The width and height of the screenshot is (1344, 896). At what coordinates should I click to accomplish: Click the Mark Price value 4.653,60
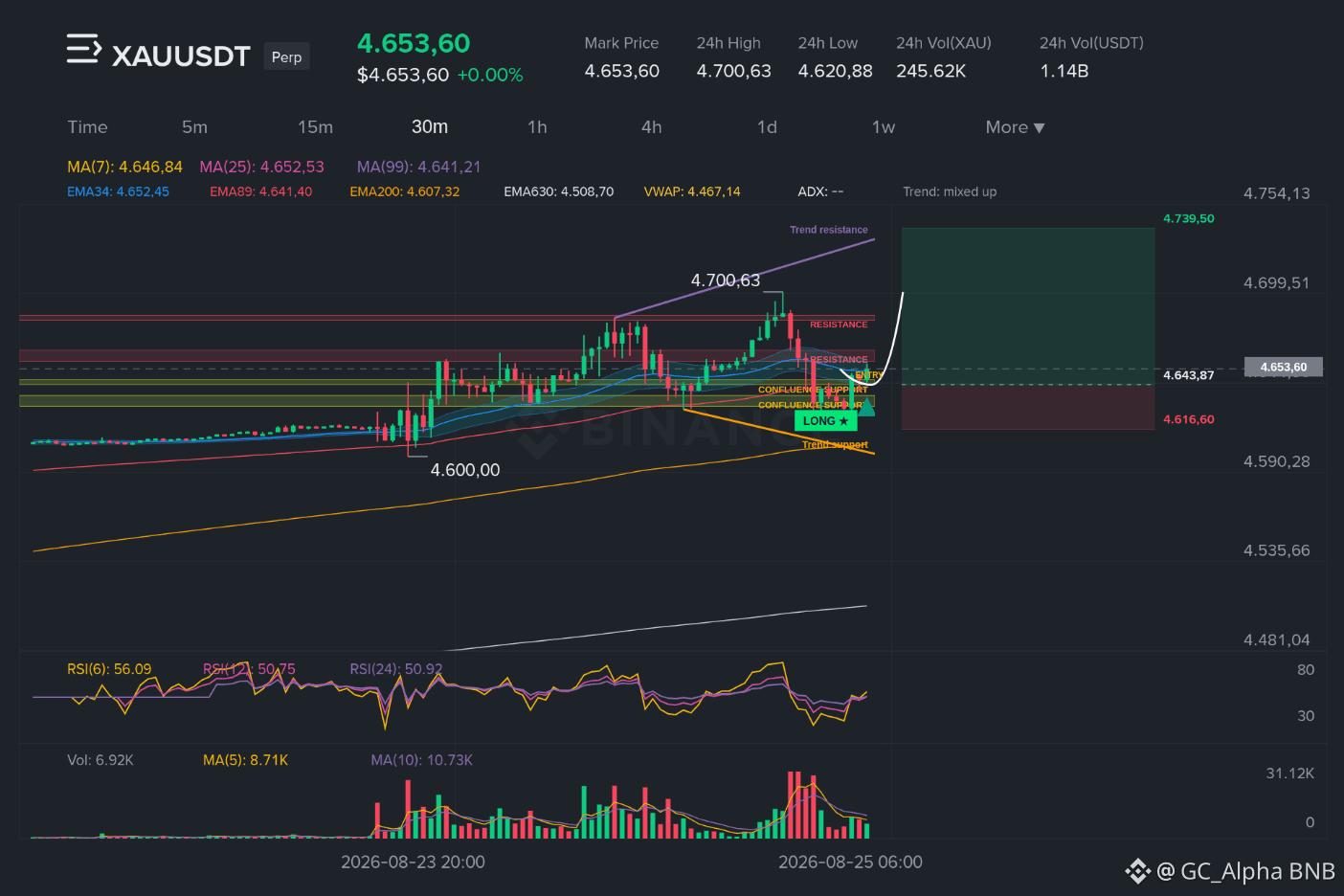622,71
